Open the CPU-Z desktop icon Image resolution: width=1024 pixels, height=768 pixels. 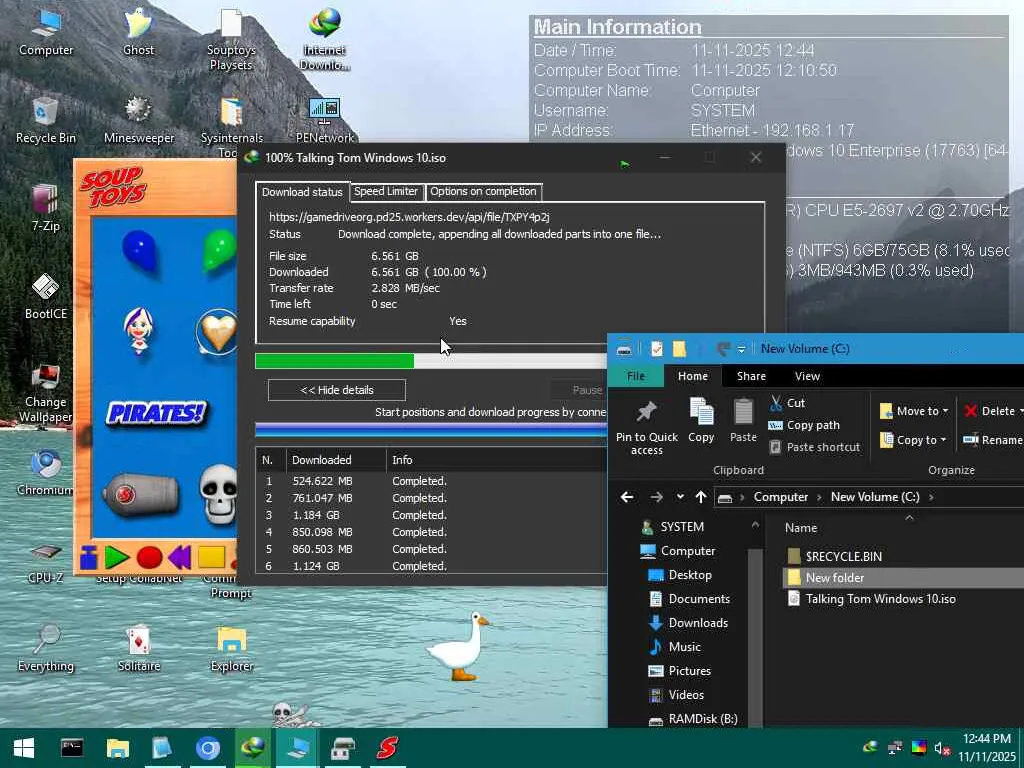46,562
